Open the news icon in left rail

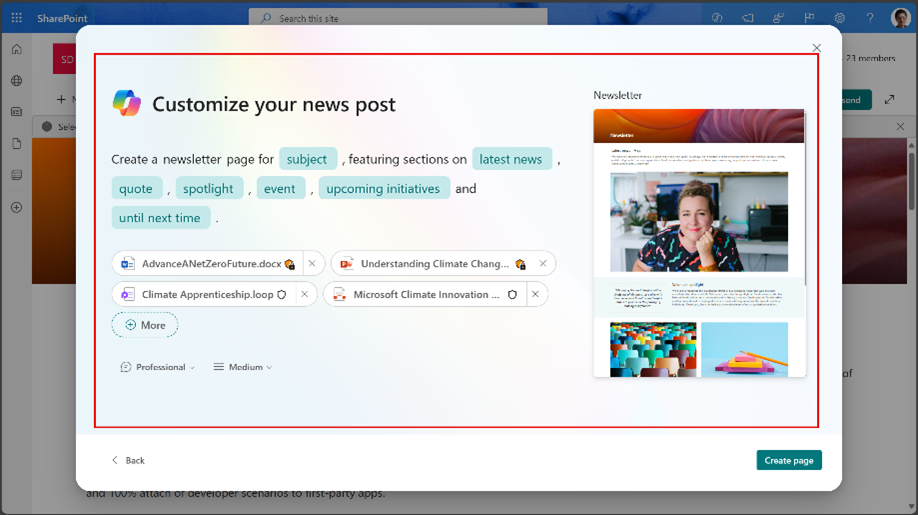16,111
